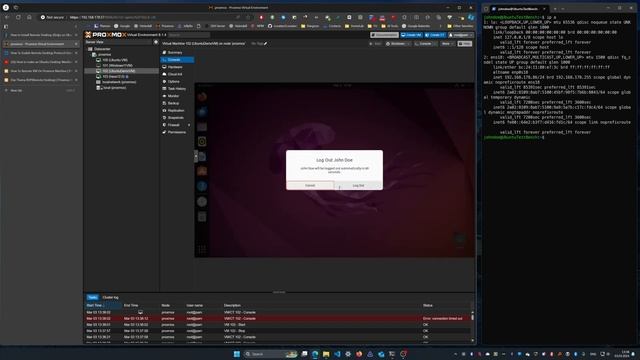Click New tab in browser sidebar
The image size is (640, 360).
click(x=16, y=90)
